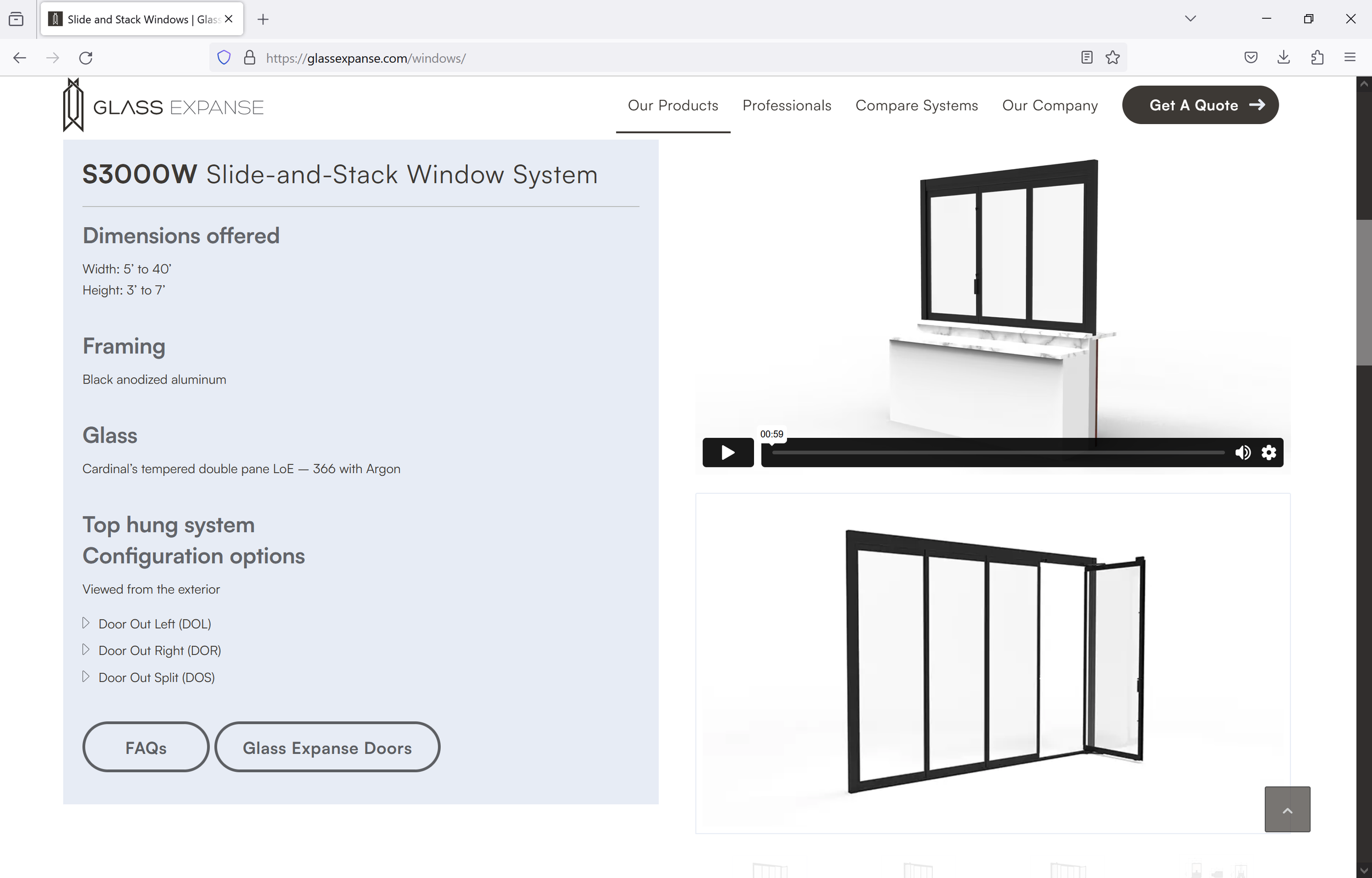Open video settings gear
1372x878 pixels.
[x=1269, y=452]
